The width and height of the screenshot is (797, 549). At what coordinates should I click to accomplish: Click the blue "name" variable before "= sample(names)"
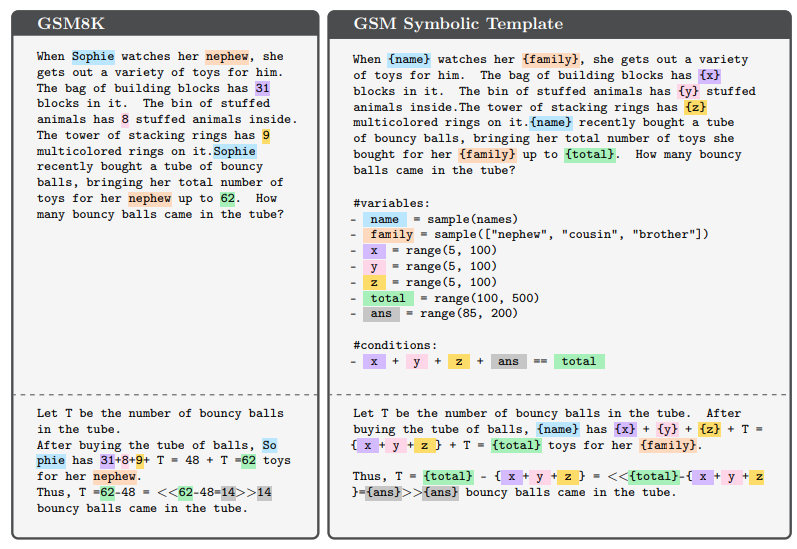coord(385,219)
